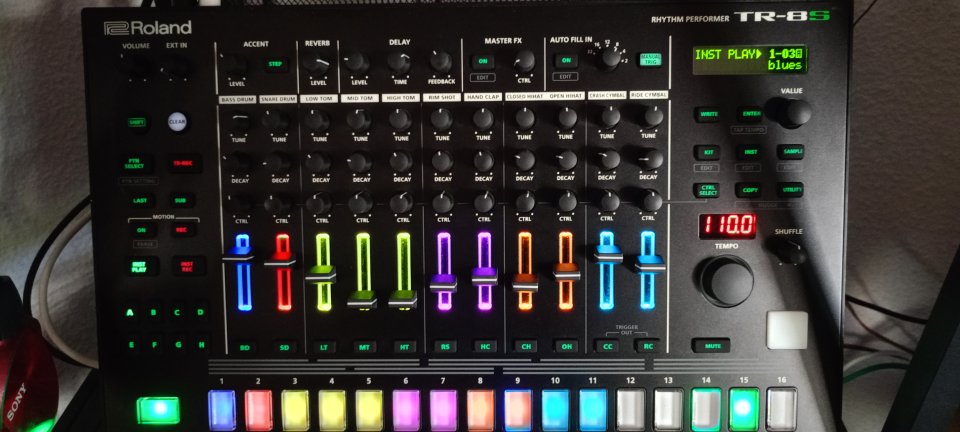Click the RIDE CYMBAL DECAY knob

tap(650, 159)
